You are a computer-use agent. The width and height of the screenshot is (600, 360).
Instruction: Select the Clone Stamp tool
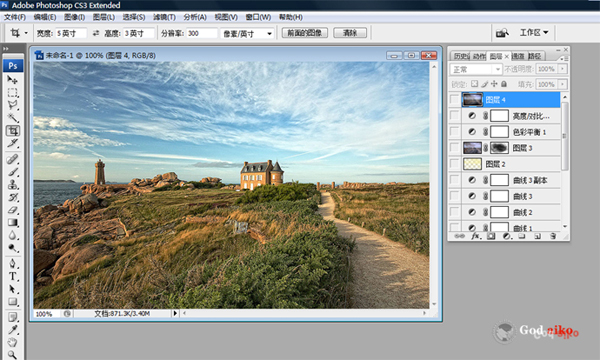(13, 184)
